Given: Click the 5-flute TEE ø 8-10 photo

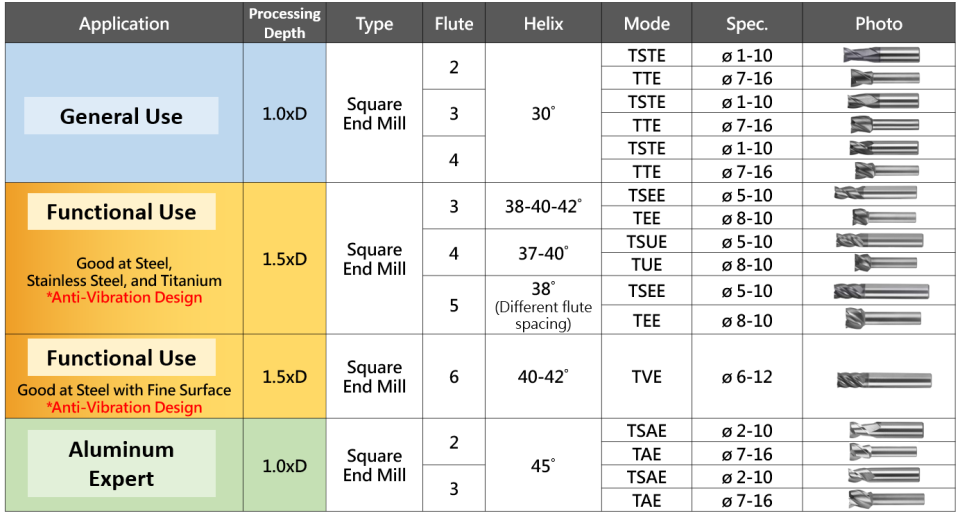Looking at the screenshot, I should point(882,319).
